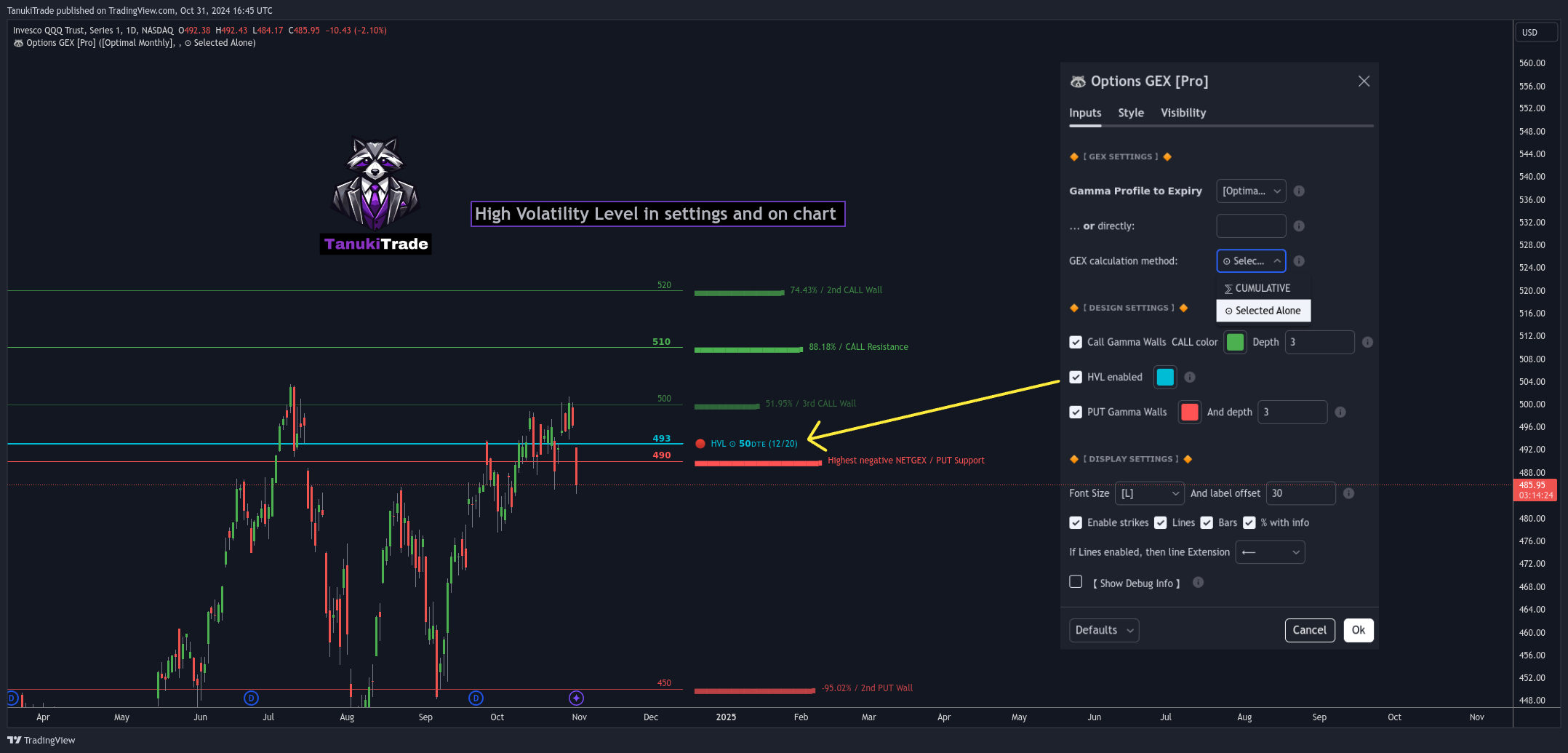The image size is (1568, 753).
Task: Click the dividend marker near April
Action: coord(12,698)
